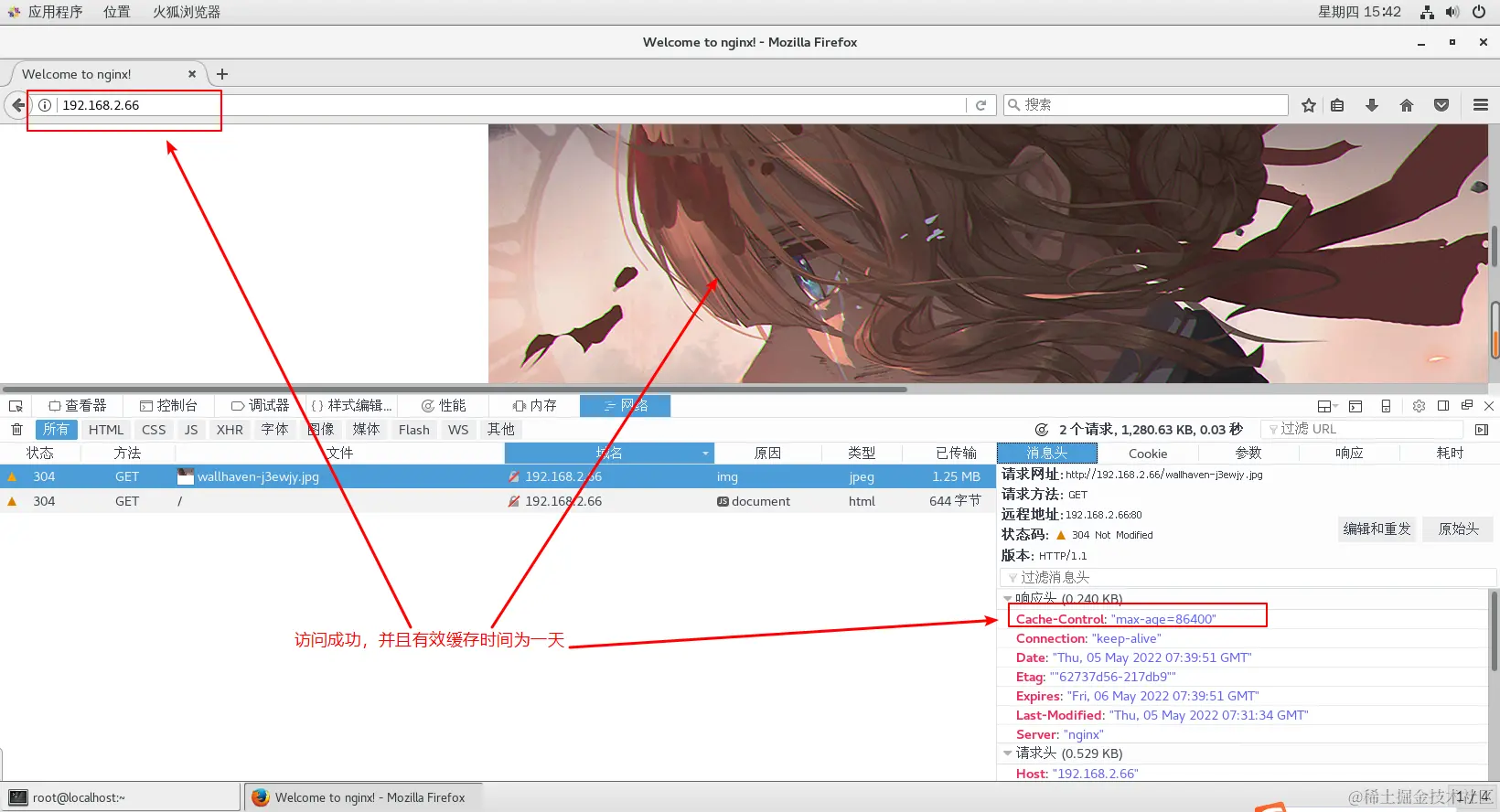Open frame selection dropdown in devtools
The width and height of the screenshot is (1500, 812).
tap(1328, 406)
